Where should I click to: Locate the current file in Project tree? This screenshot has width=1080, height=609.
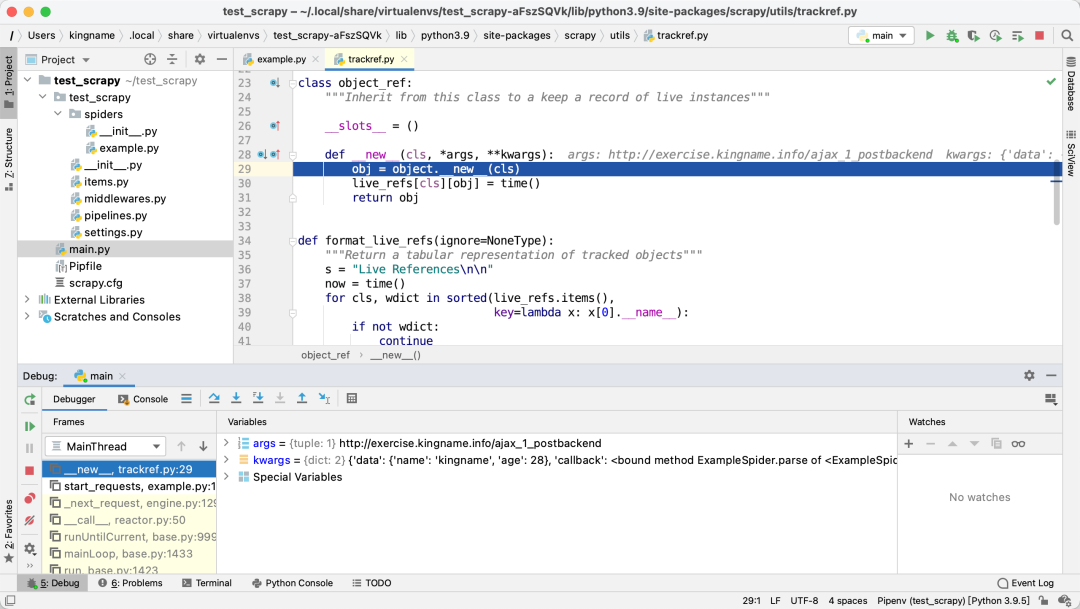coord(150,59)
